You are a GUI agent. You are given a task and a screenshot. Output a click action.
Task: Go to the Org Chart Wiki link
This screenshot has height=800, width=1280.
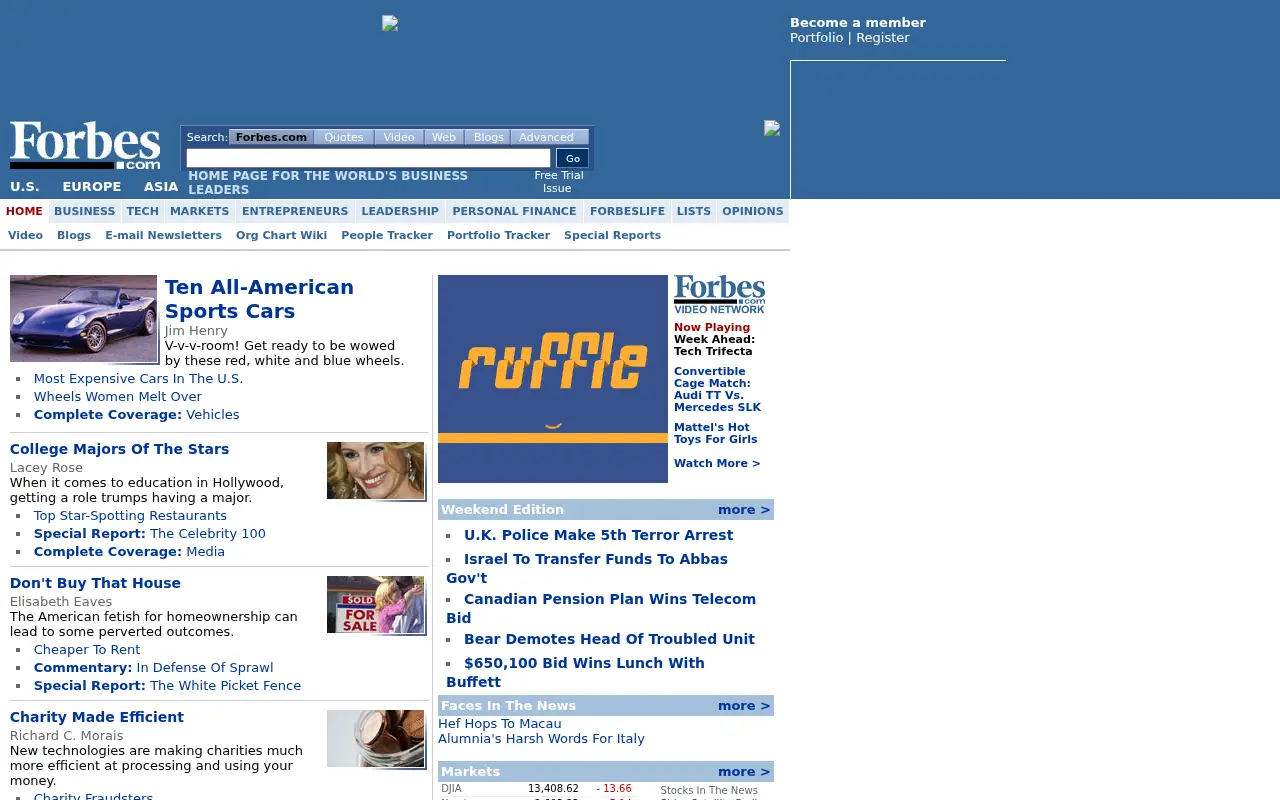[x=281, y=235]
